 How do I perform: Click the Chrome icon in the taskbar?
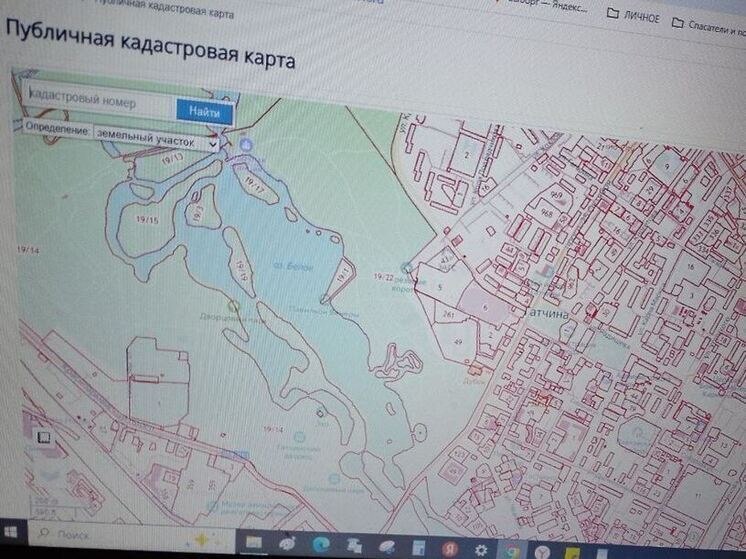511,551
